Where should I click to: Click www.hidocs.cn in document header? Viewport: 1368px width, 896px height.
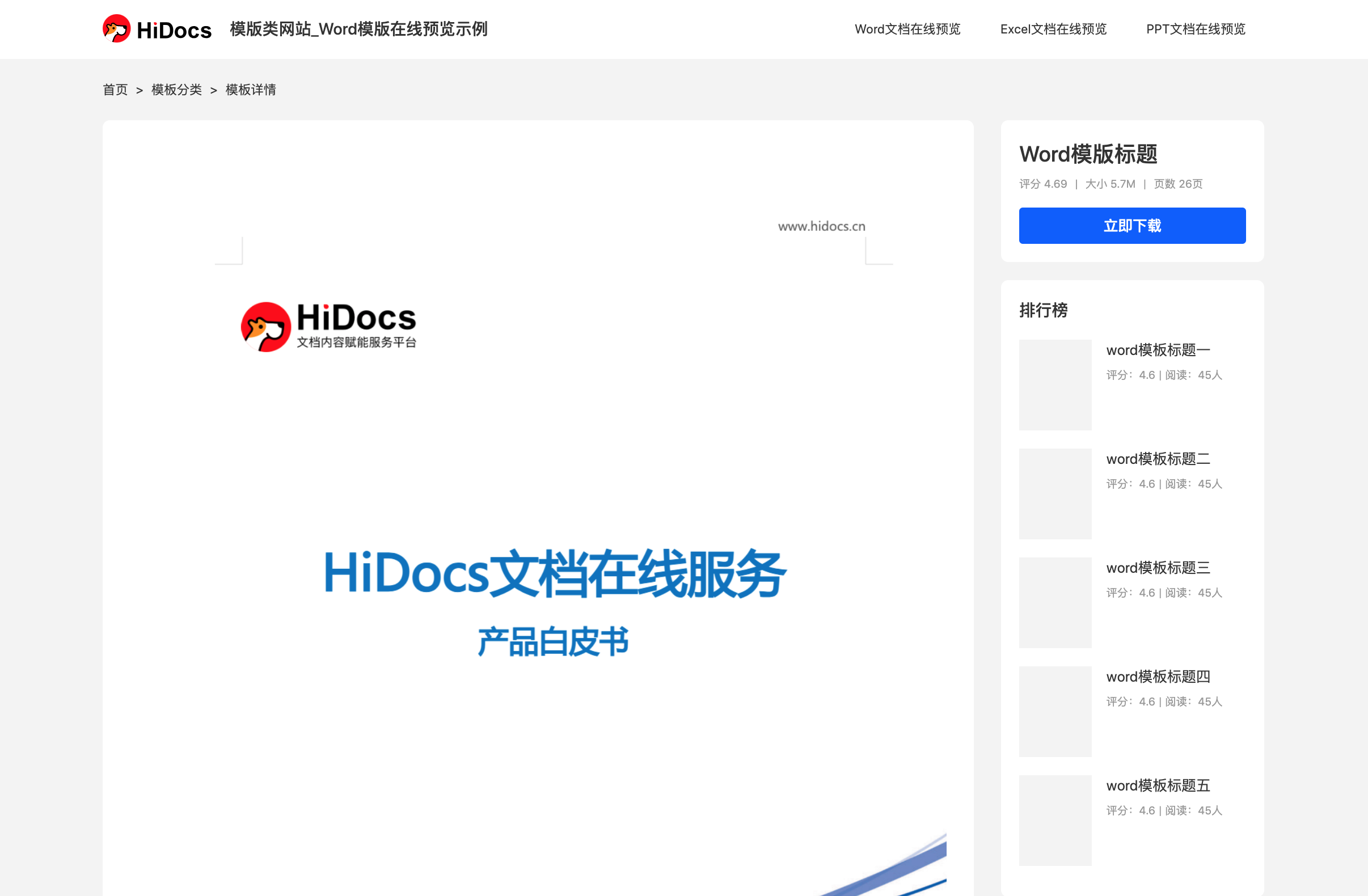coord(821,226)
